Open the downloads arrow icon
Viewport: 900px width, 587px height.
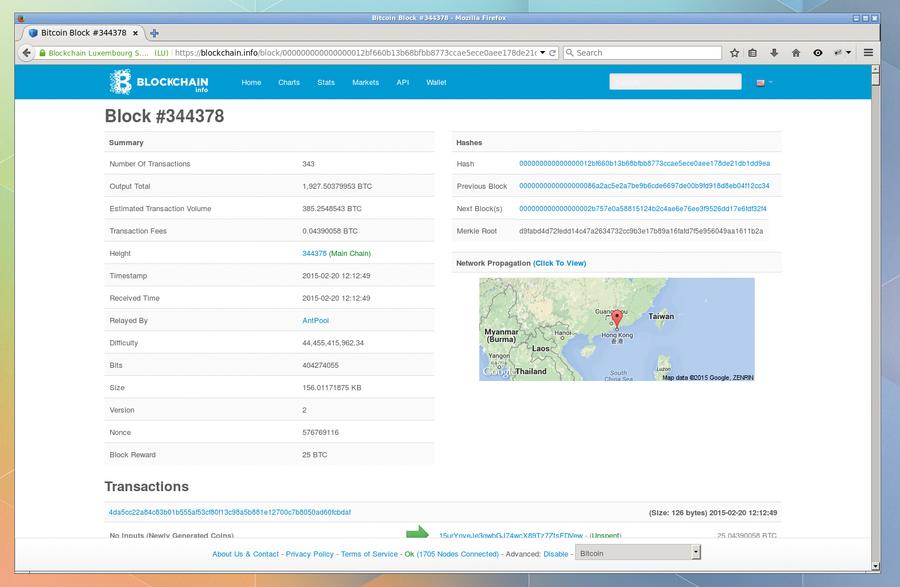(774, 53)
